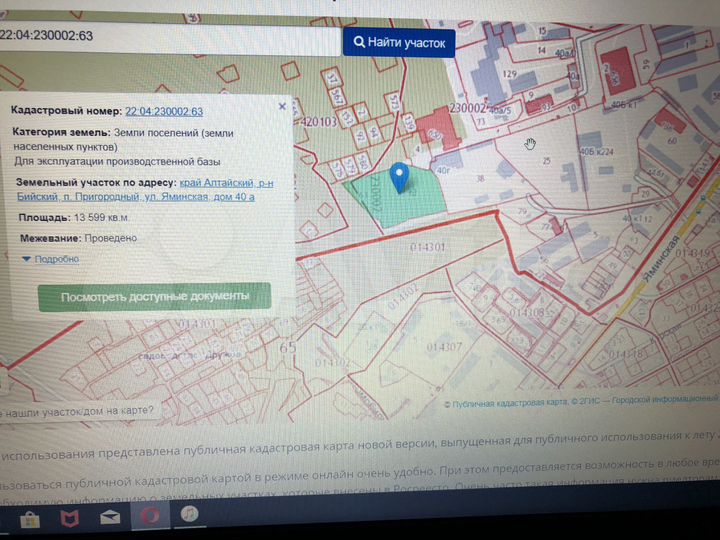Viewport: 720px width, 540px height.
Task: Expand the Подробно details section
Action: (x=51, y=259)
